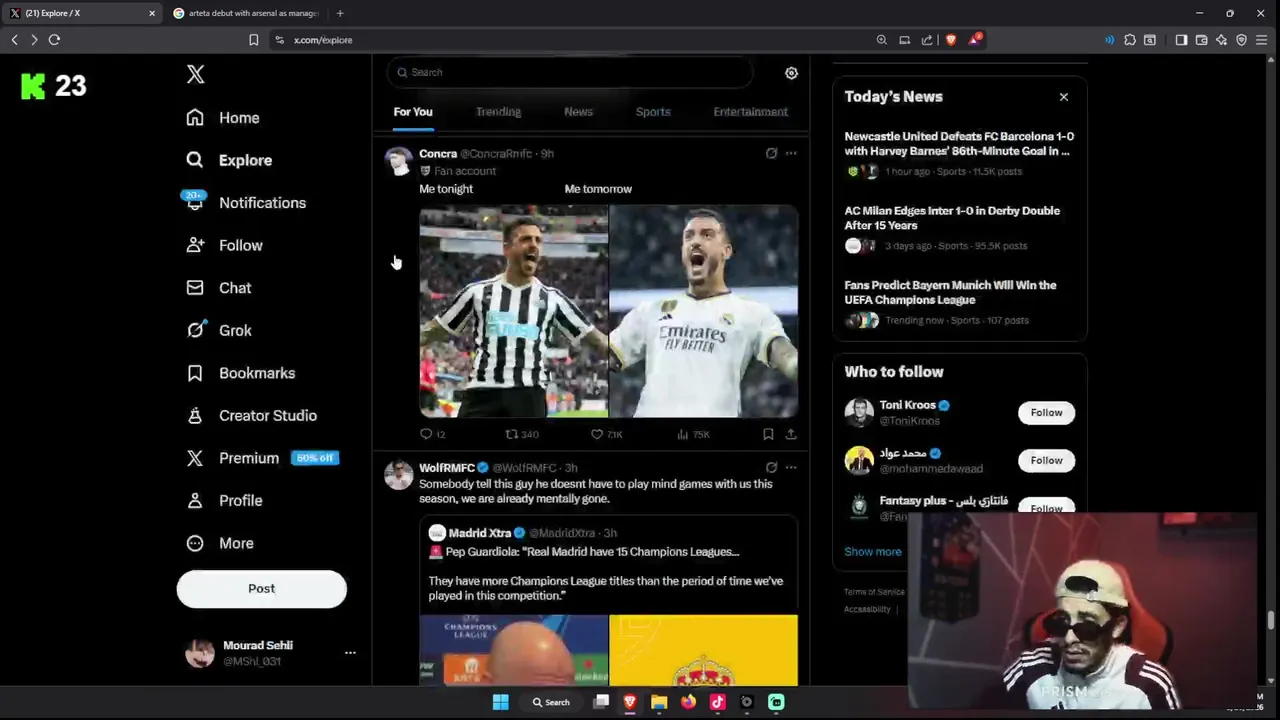Open Grok from the sidebar

point(219,330)
